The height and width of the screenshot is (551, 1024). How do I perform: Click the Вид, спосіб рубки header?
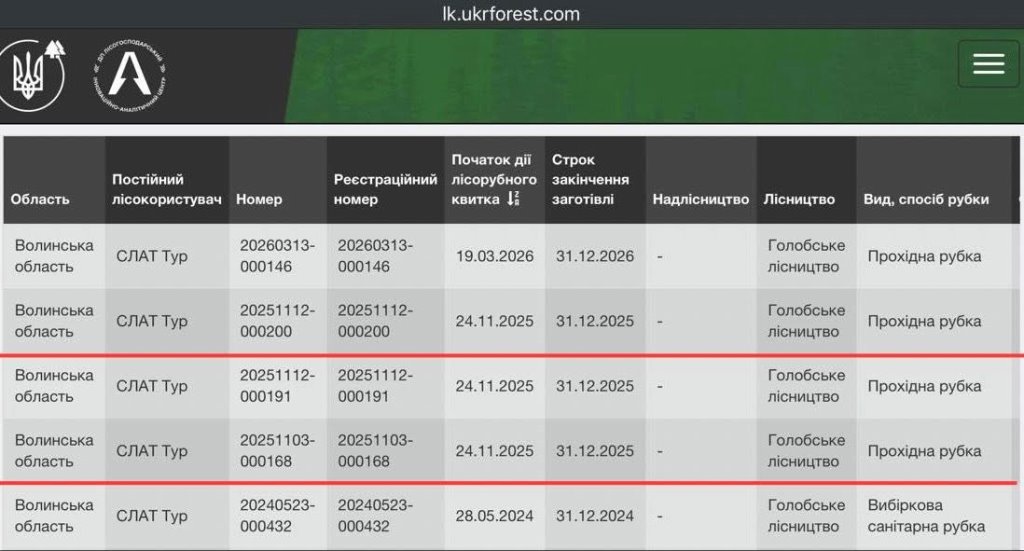[926, 199]
